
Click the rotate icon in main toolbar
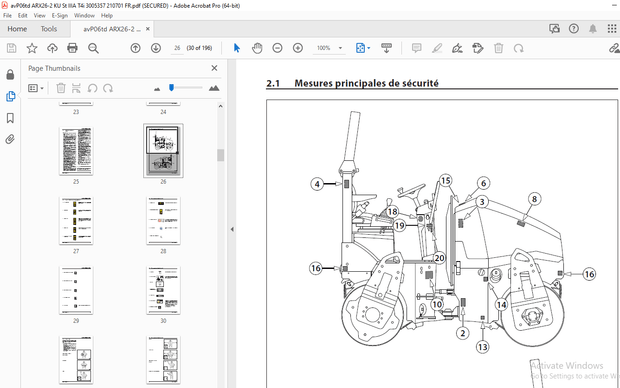[518, 48]
